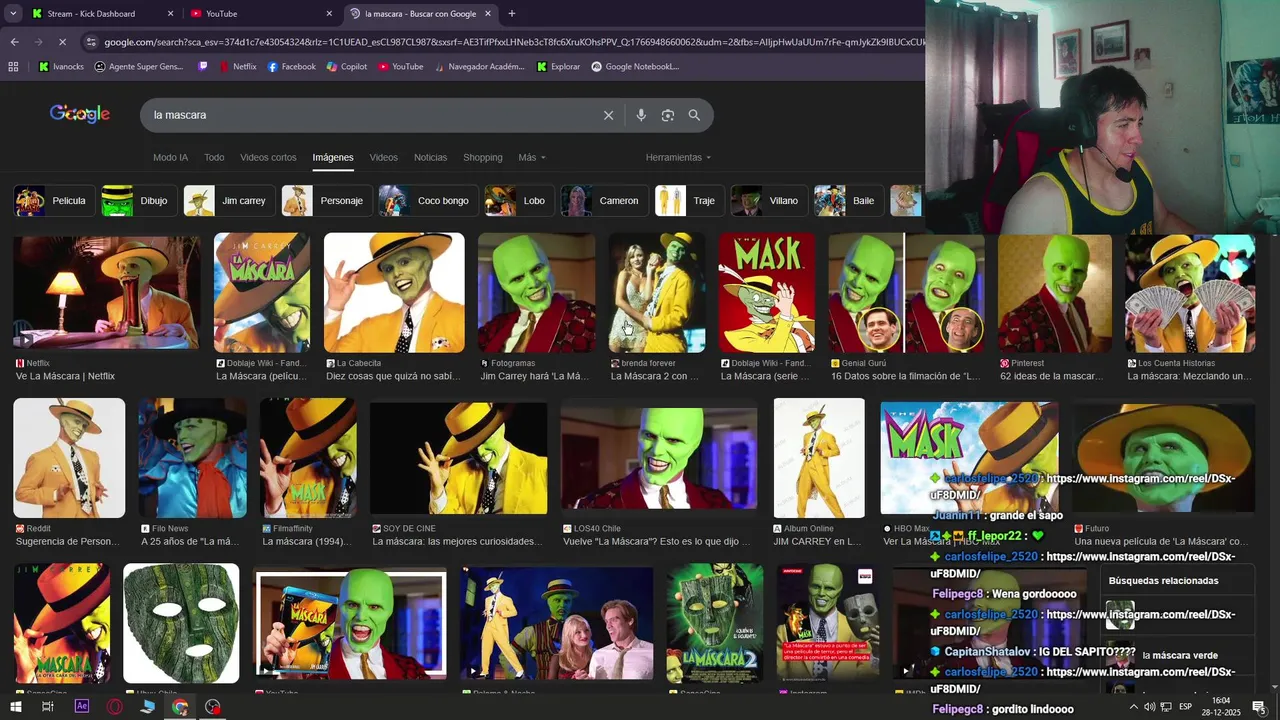Screen dimensions: 1280x720
Task: Open the notification center icon
Action: pos(1259,707)
